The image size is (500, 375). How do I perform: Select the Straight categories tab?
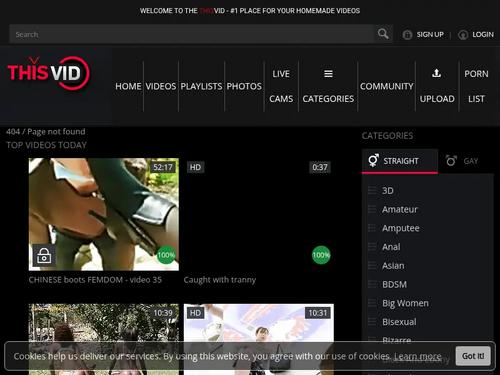pyautogui.click(x=400, y=161)
